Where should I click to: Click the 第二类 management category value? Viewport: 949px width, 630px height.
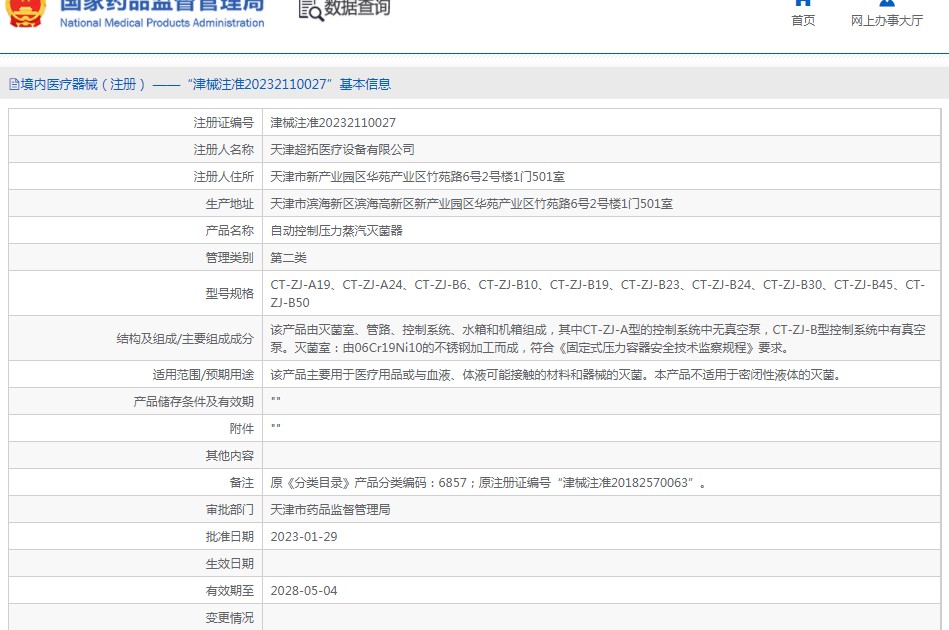click(288, 258)
